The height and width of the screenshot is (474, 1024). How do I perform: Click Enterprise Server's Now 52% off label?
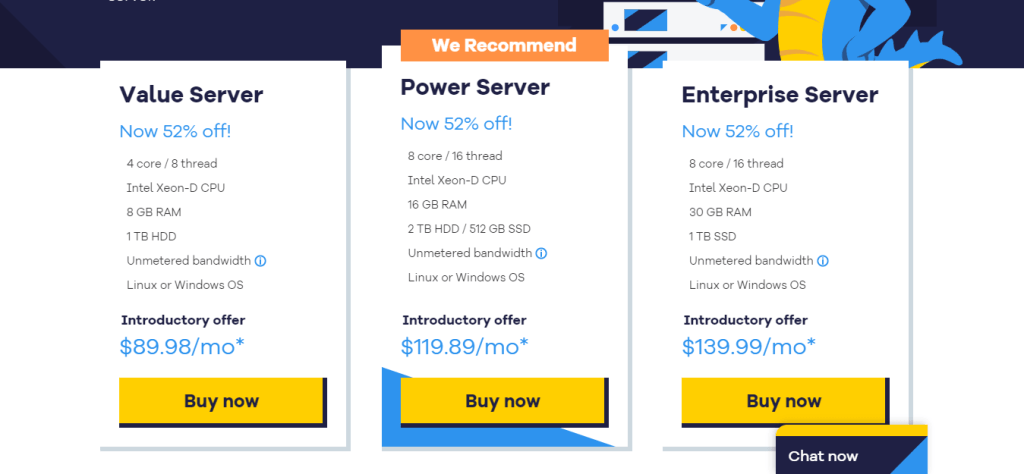737,131
